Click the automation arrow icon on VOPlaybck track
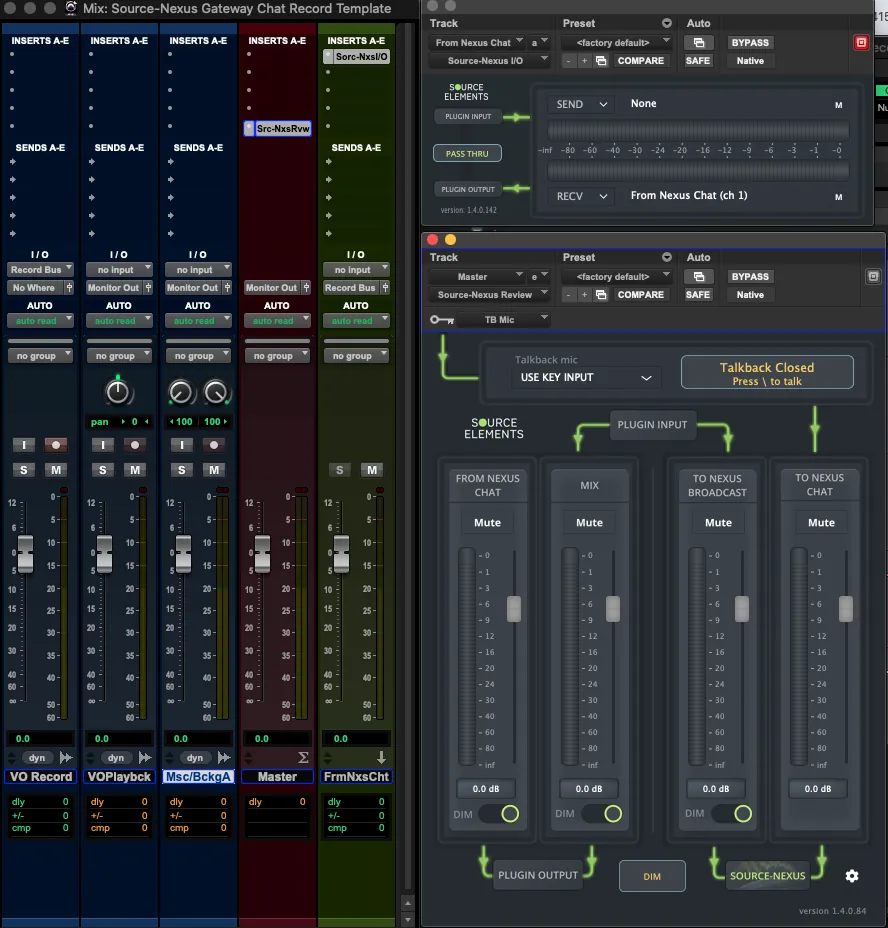Viewport: 888px width, 928px height. click(x=145, y=758)
